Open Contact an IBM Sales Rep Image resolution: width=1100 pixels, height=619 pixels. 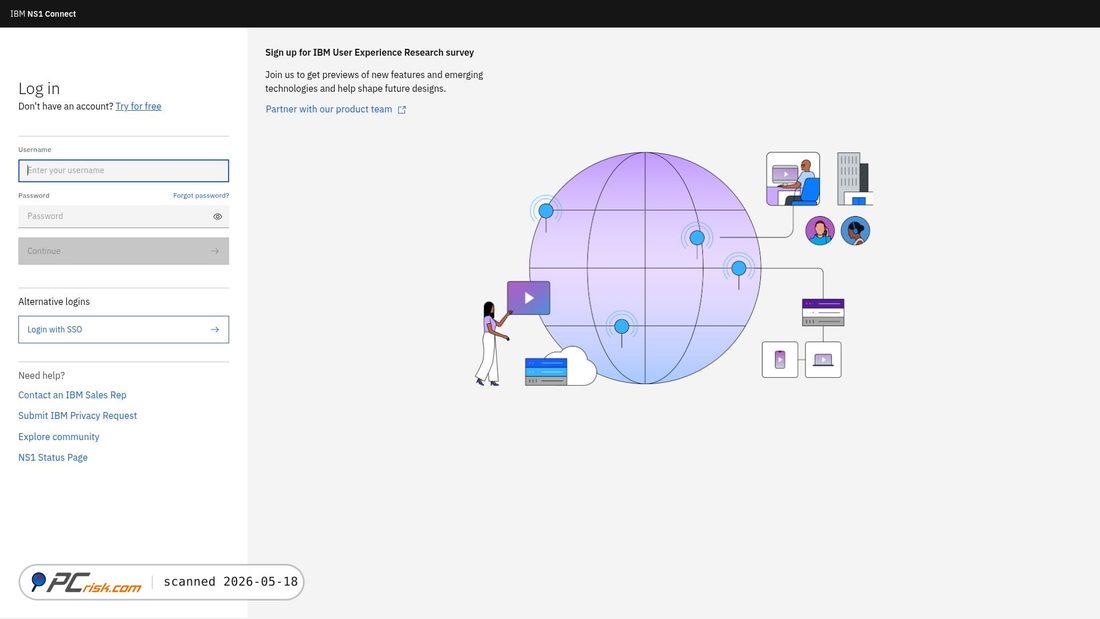(72, 395)
